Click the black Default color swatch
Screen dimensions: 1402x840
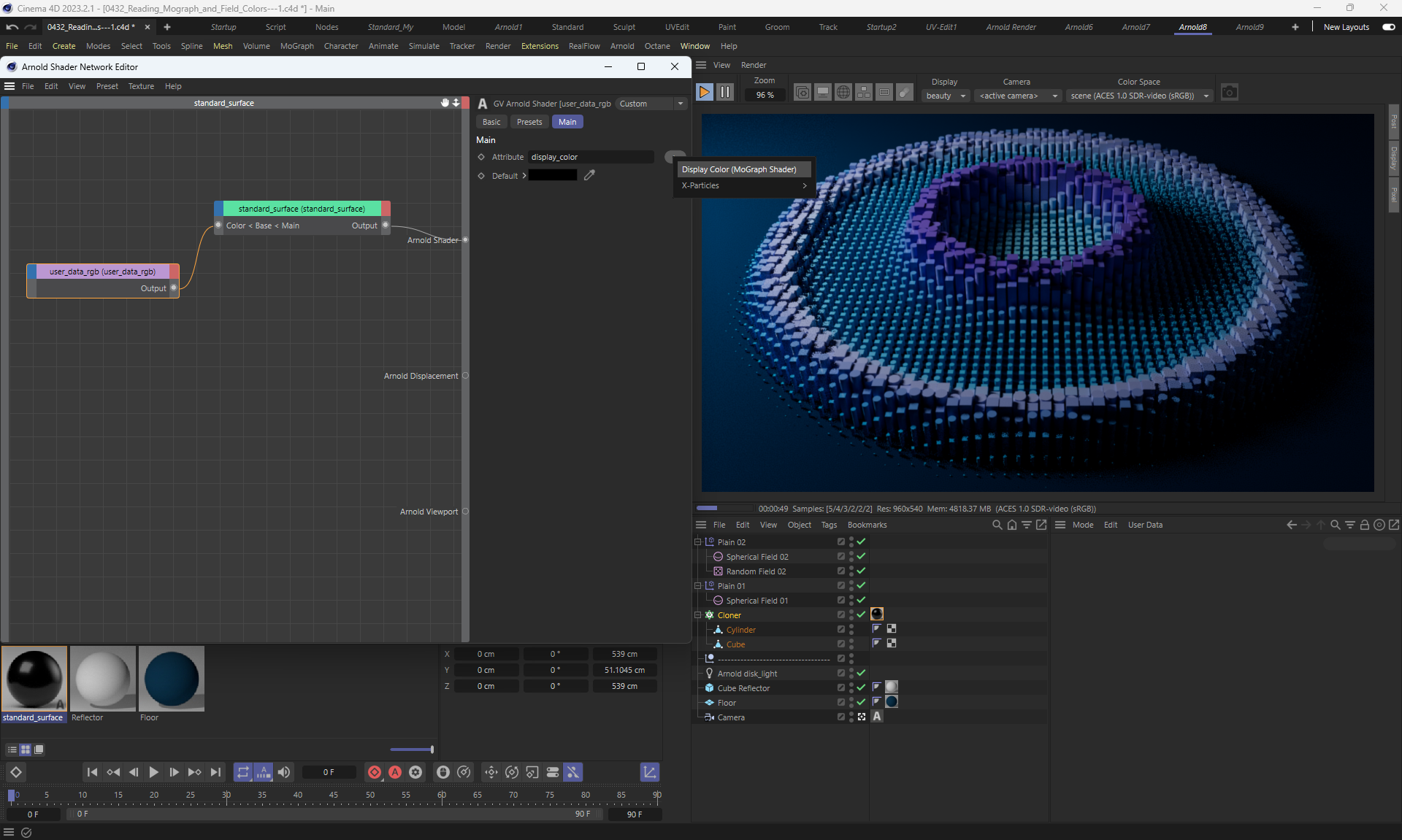[x=553, y=175]
